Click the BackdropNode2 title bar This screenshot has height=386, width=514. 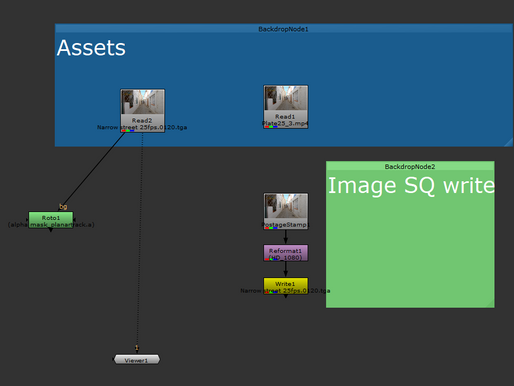[410, 166]
